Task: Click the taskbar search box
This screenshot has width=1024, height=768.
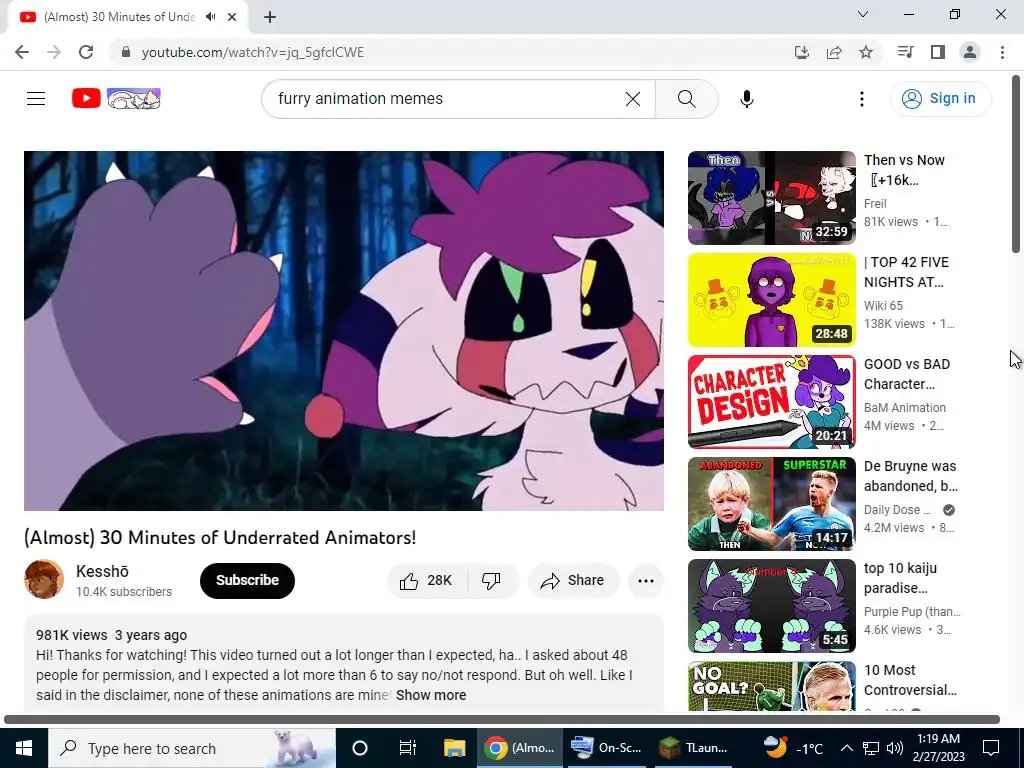Action: coord(192,748)
